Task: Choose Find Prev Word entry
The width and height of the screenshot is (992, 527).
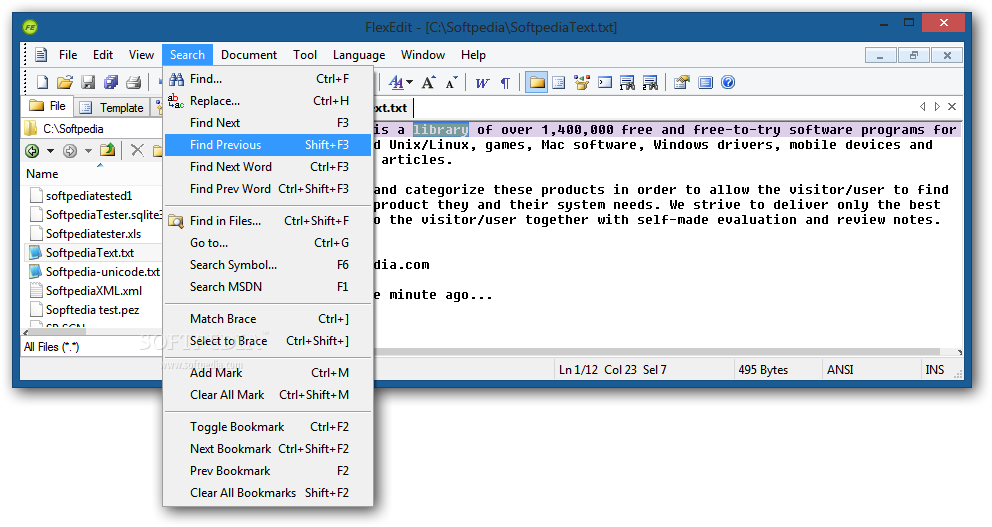Action: click(x=268, y=189)
